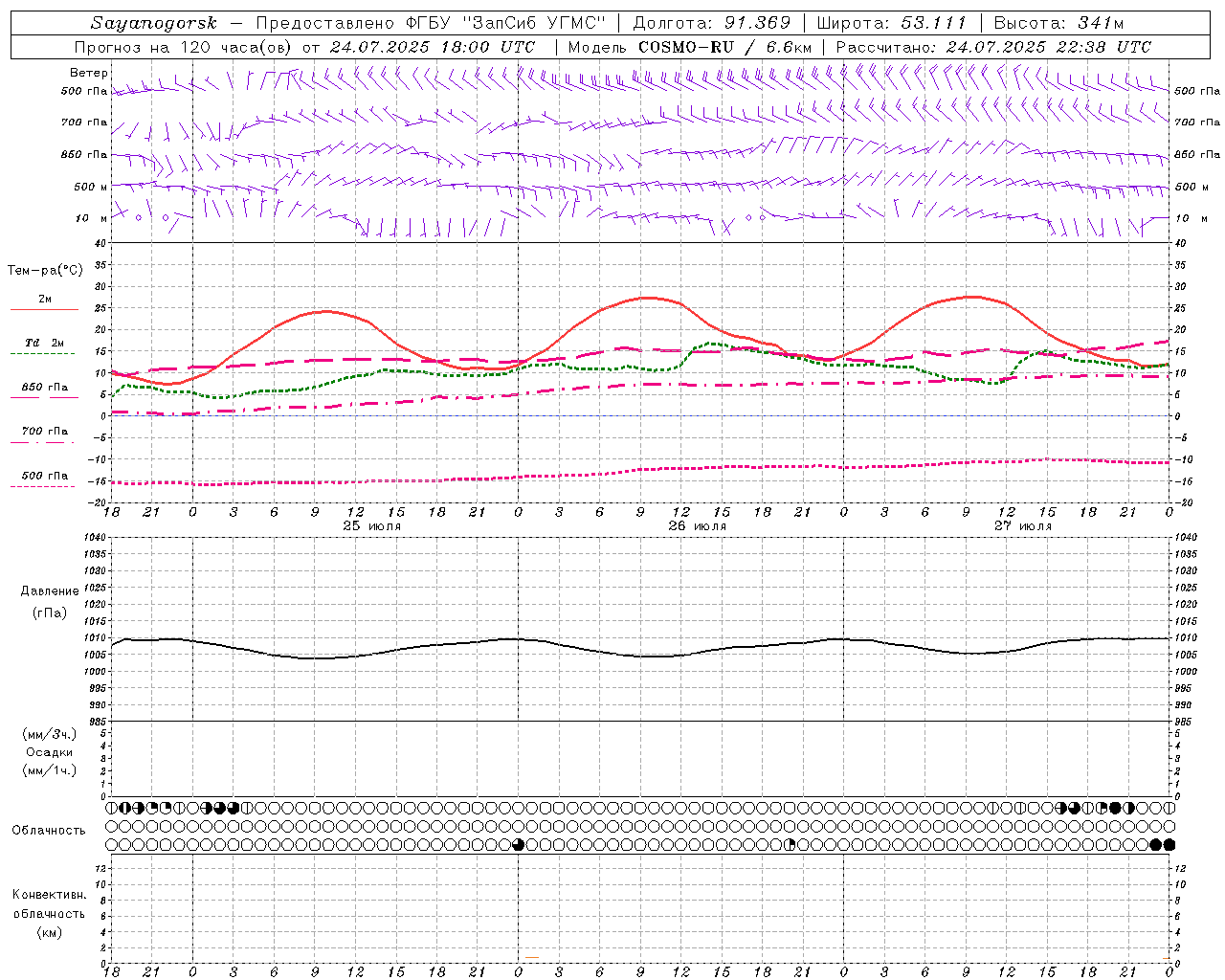Click the (мм/3ч.) precipitation unit label
Screen dimensions: 1225x980
coord(49,734)
